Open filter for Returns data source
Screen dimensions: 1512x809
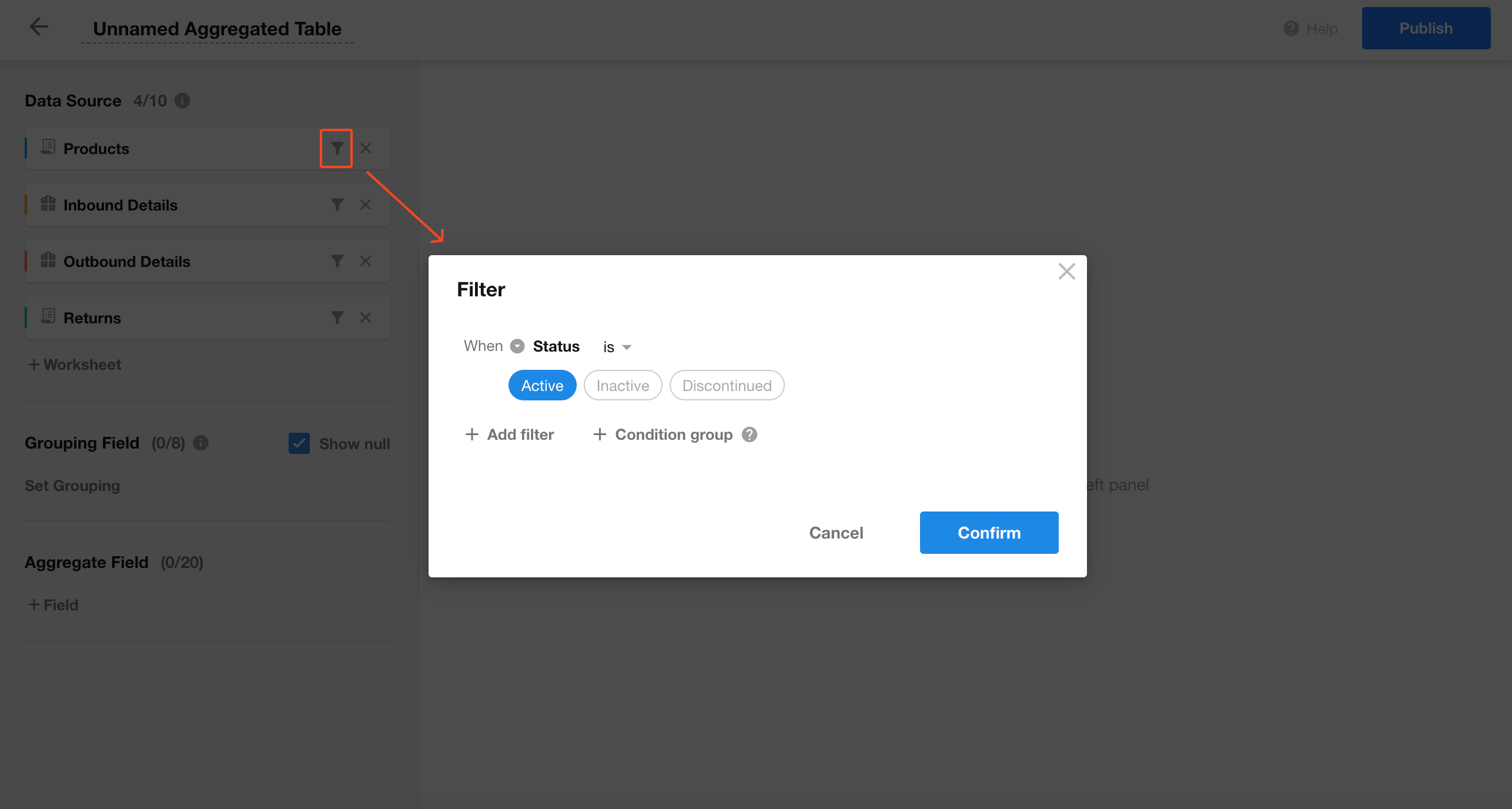pyautogui.click(x=337, y=317)
